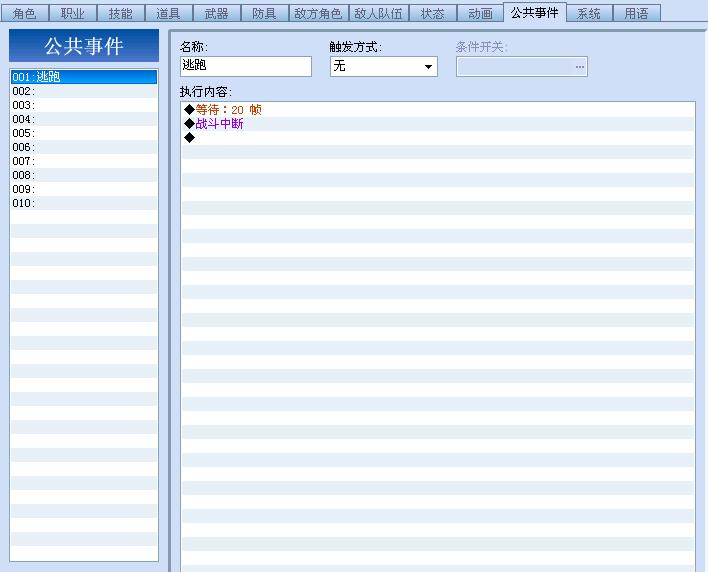Select list entry 005
Viewport: 708px width, 572px height.
(84, 133)
